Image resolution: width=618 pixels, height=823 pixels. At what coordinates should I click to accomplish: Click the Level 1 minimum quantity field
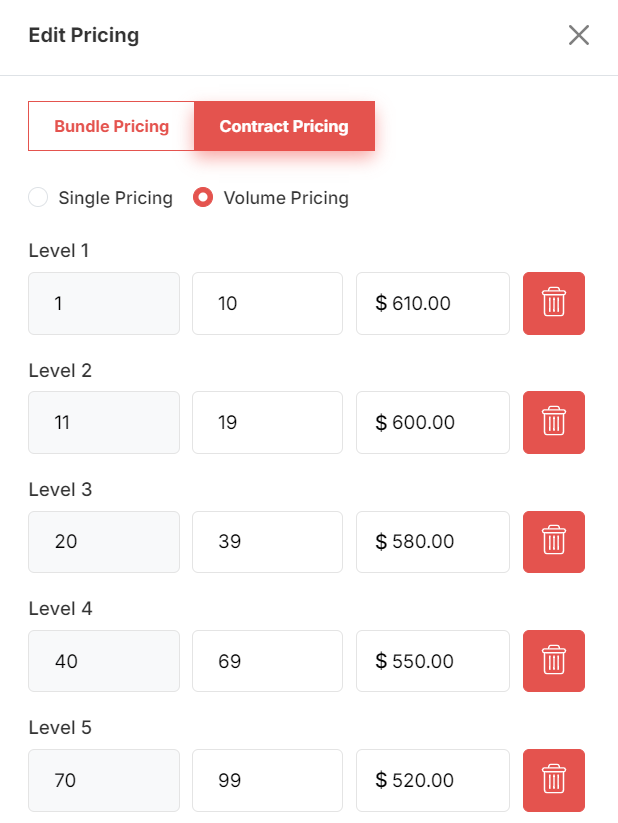tap(103, 303)
